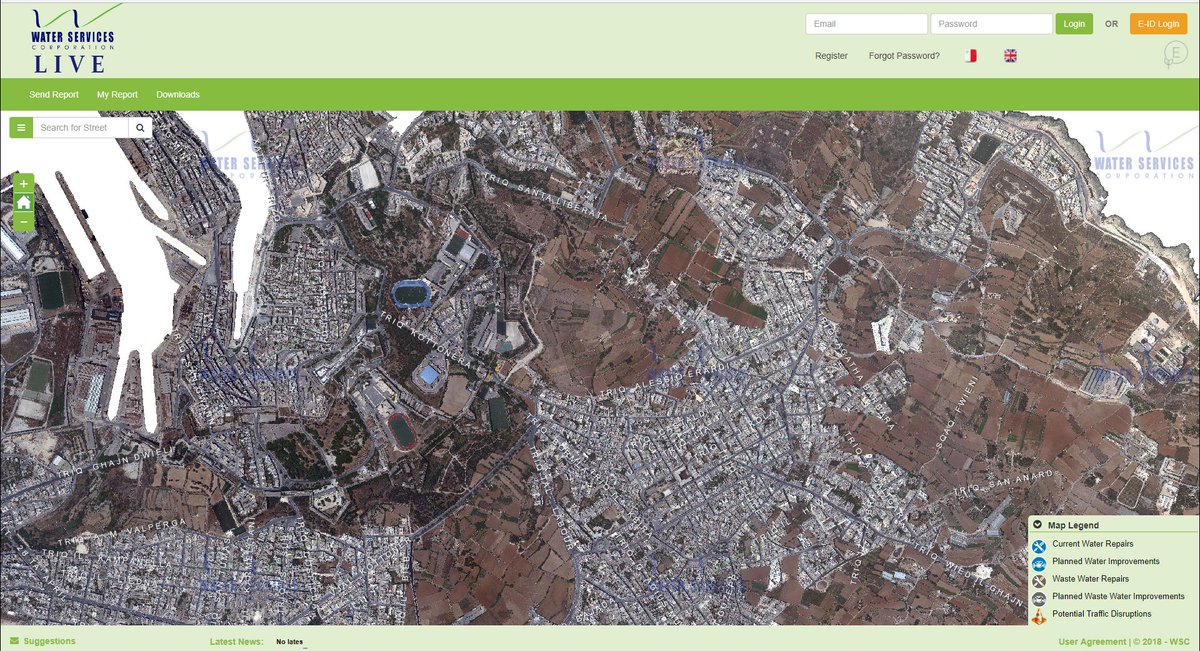The height and width of the screenshot is (651, 1200).
Task: Open My Report menu item
Action: click(x=117, y=95)
